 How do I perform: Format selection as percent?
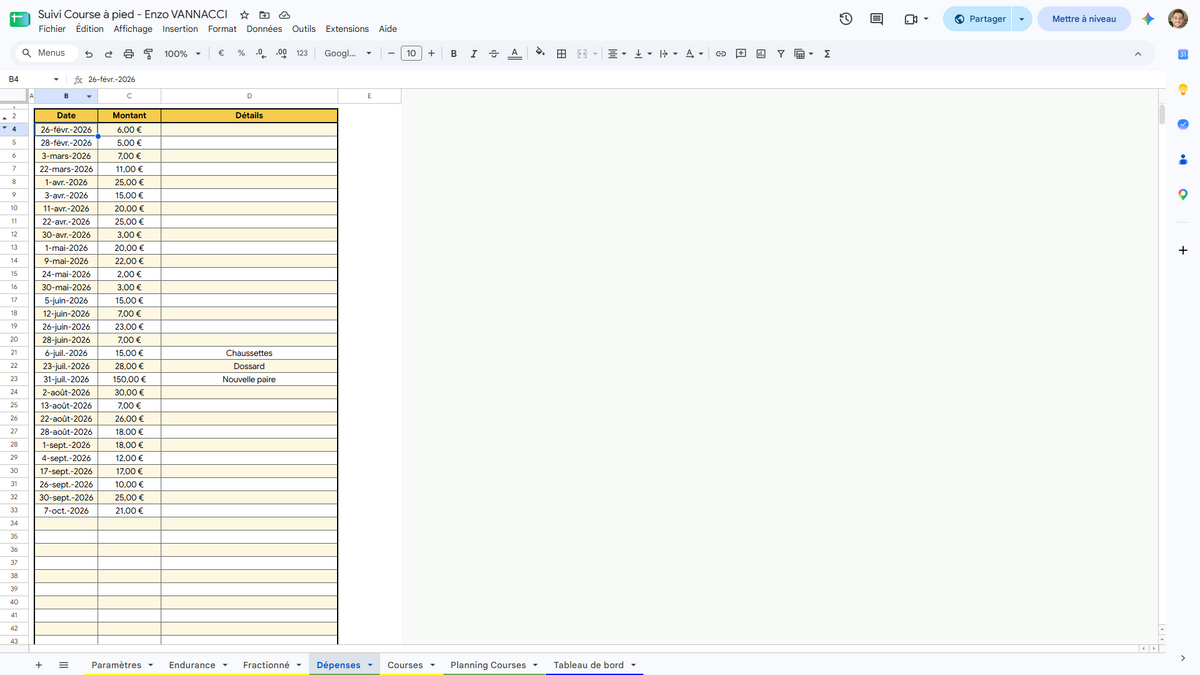click(241, 54)
